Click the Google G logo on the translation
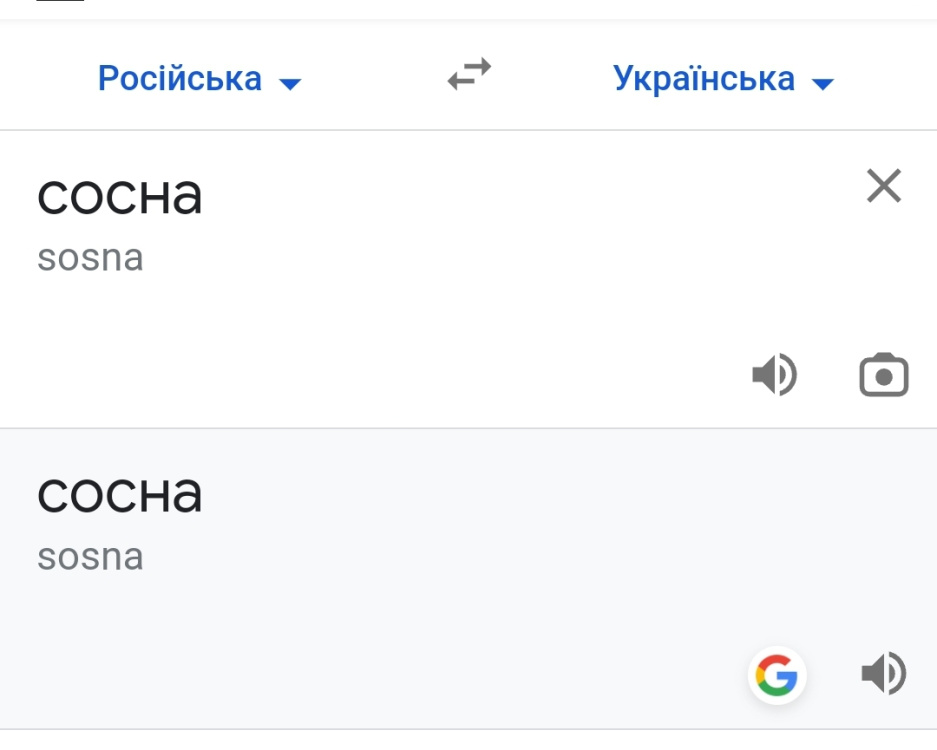This screenshot has height=750, width=937. point(778,675)
